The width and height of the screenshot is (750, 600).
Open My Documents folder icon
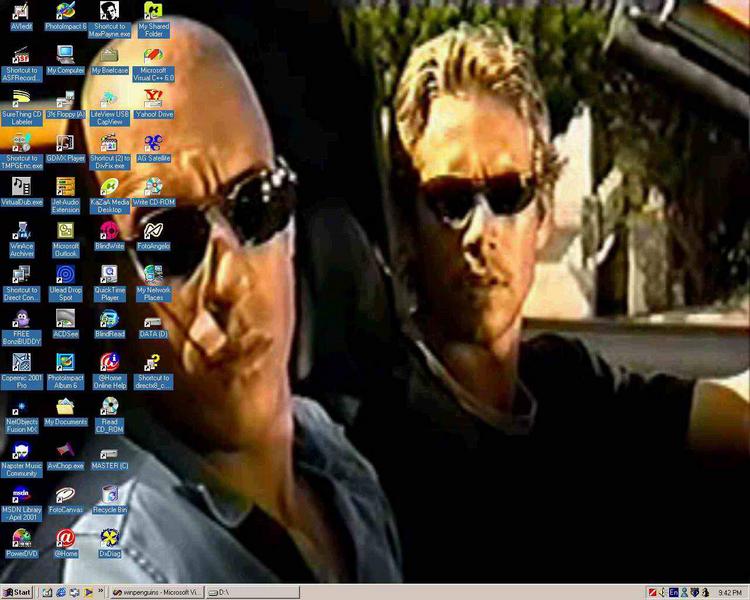pyautogui.click(x=66, y=412)
